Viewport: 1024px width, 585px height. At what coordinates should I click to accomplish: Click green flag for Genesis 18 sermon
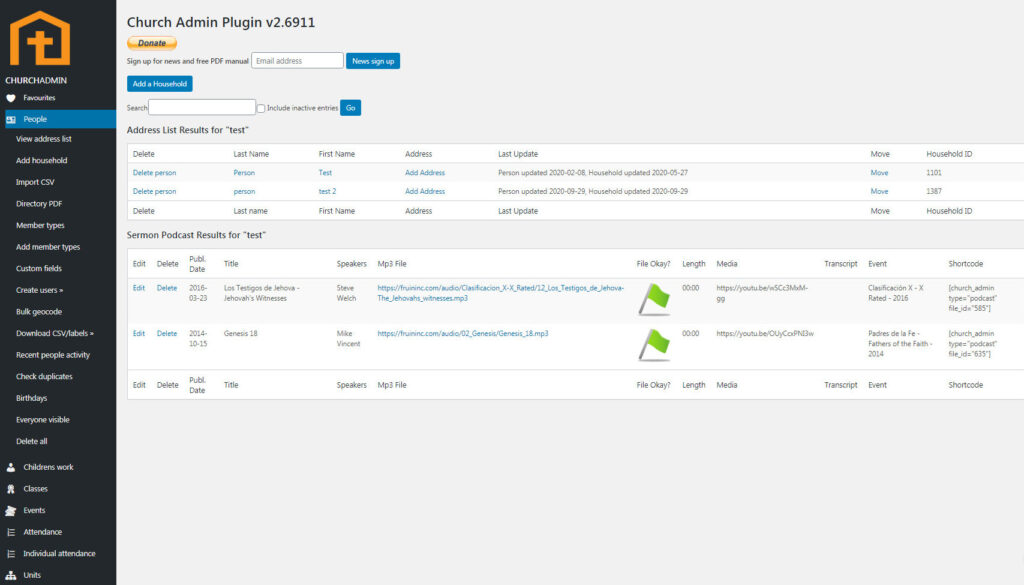coord(654,344)
